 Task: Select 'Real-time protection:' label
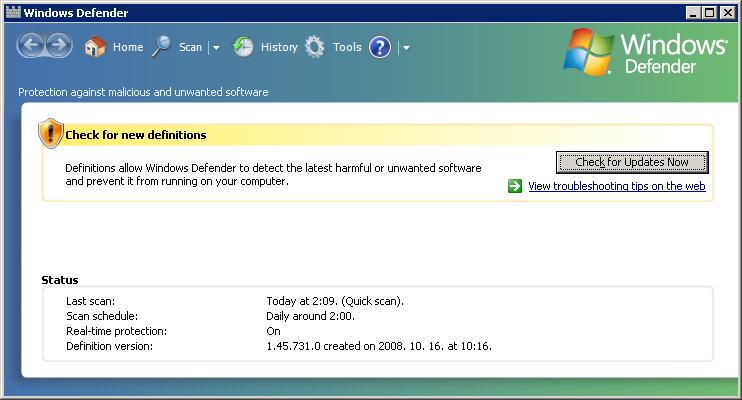tap(116, 331)
